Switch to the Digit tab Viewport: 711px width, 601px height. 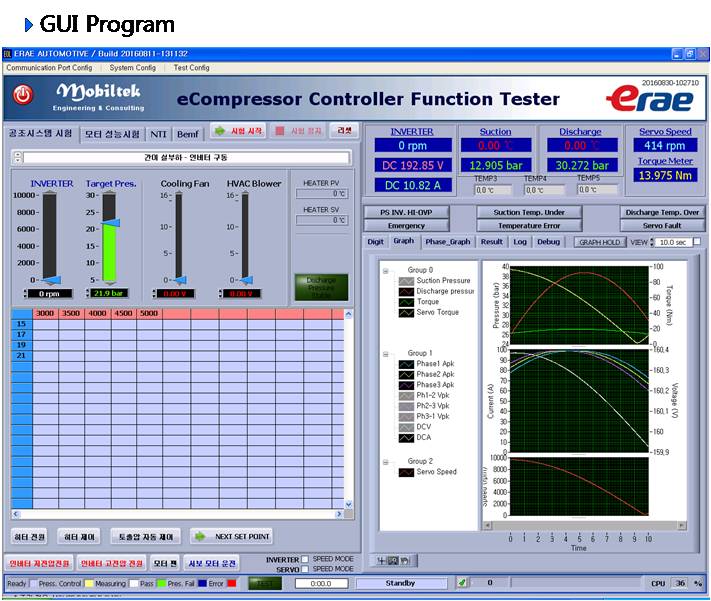(375, 242)
